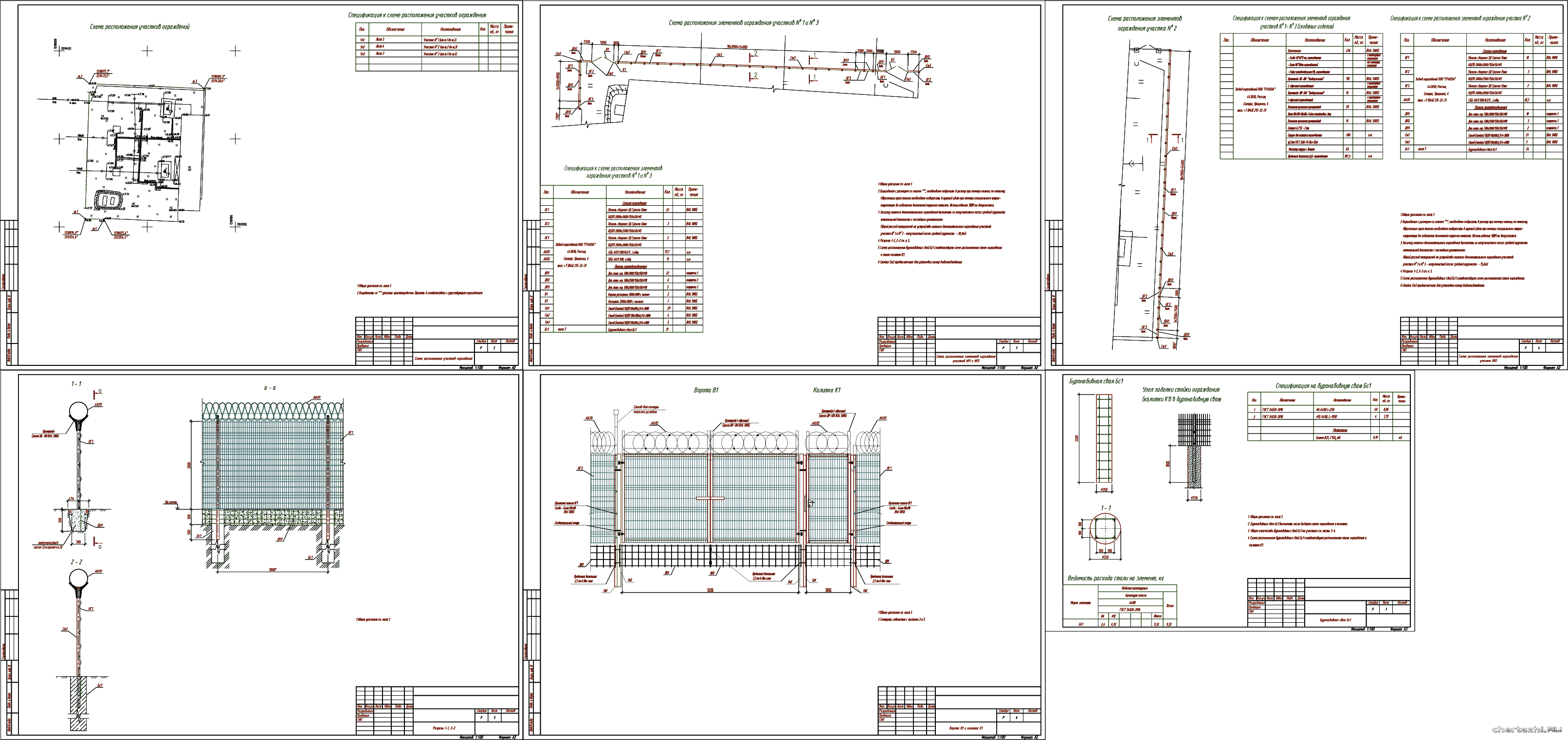This screenshot has height=740, width=1568.
Task: Click the 'Ворота В1' gate drawing title
Action: [x=706, y=390]
